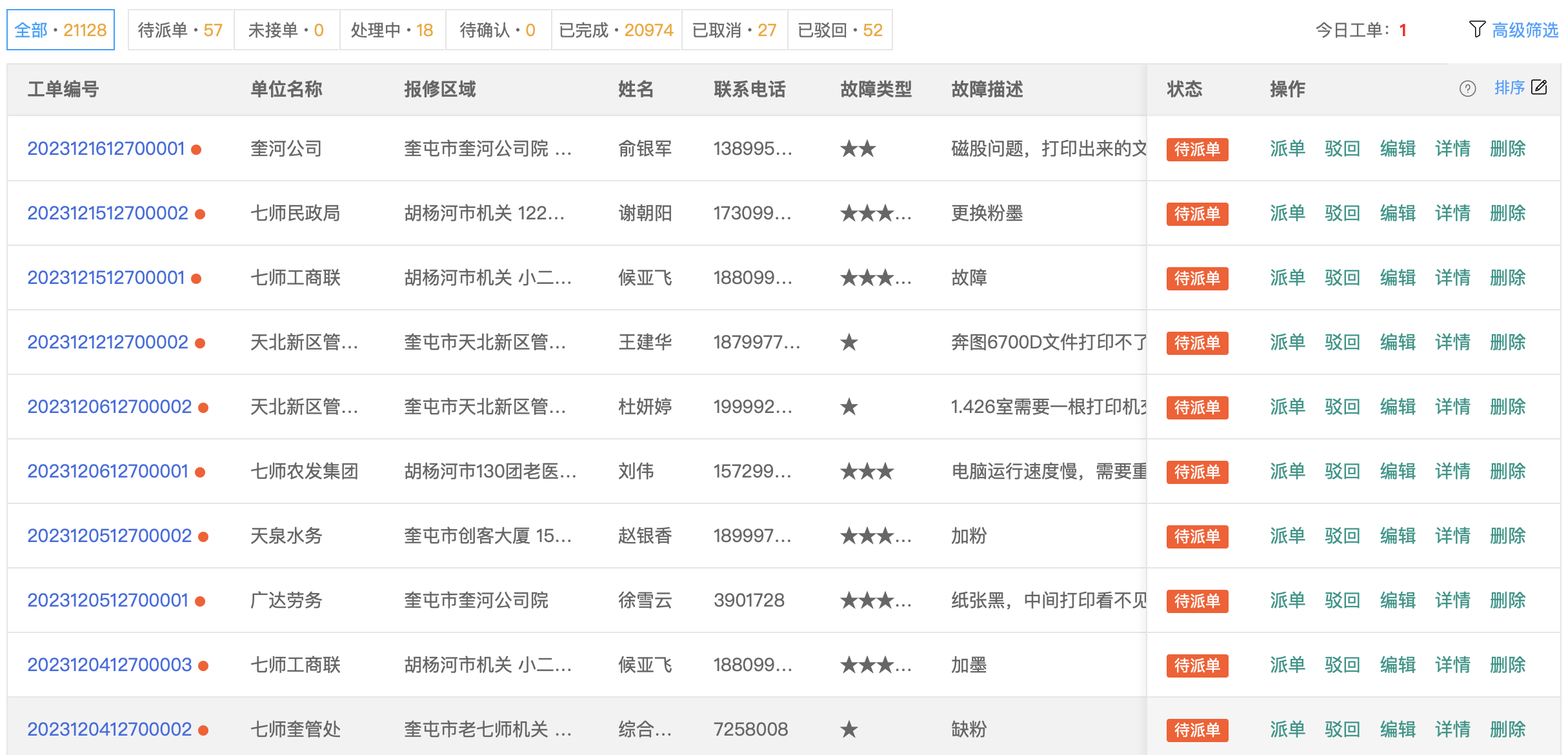View 详情 for the 七师奎管处 order
1568x755 pixels.
tap(1452, 729)
